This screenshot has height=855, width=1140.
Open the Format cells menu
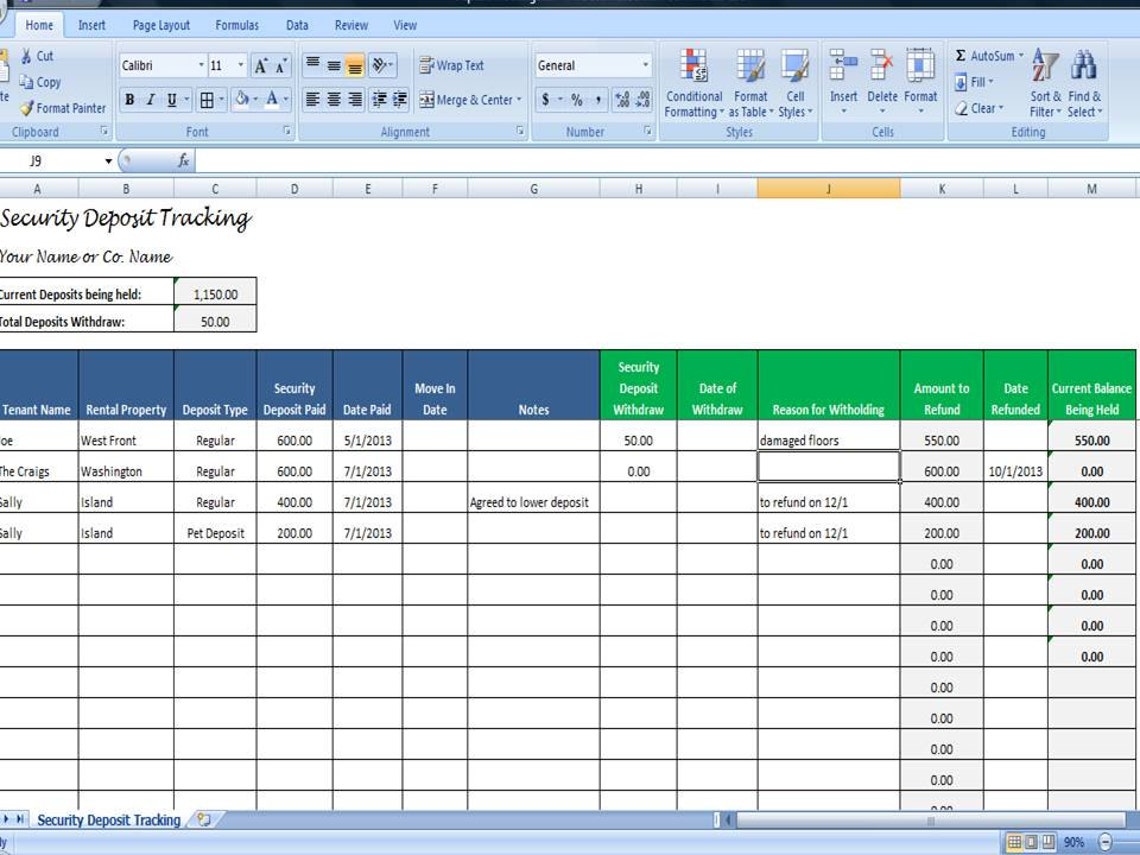click(920, 84)
